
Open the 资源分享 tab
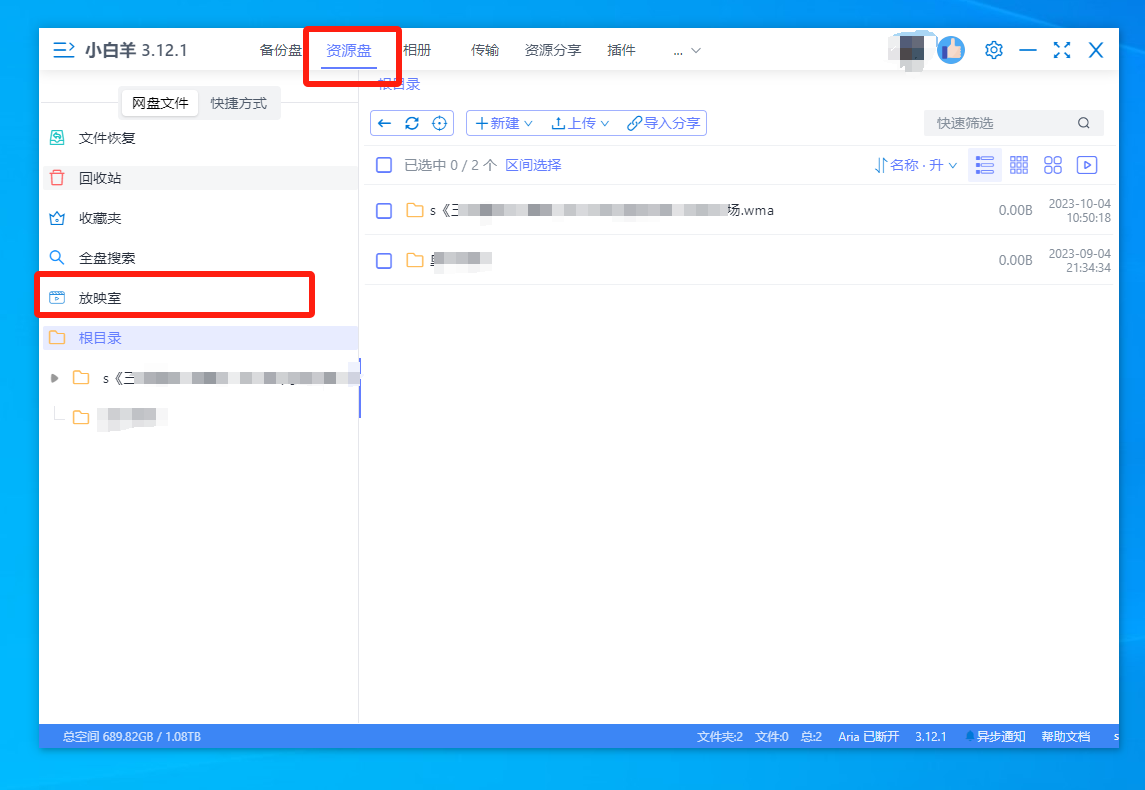pos(553,50)
